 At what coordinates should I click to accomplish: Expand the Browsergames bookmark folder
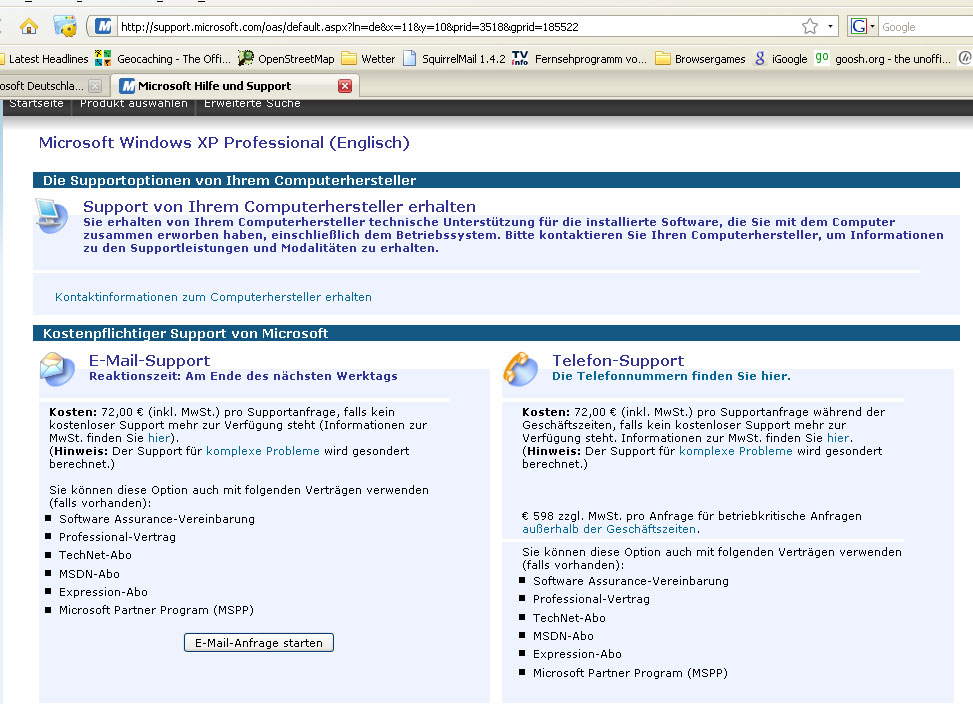click(x=701, y=59)
